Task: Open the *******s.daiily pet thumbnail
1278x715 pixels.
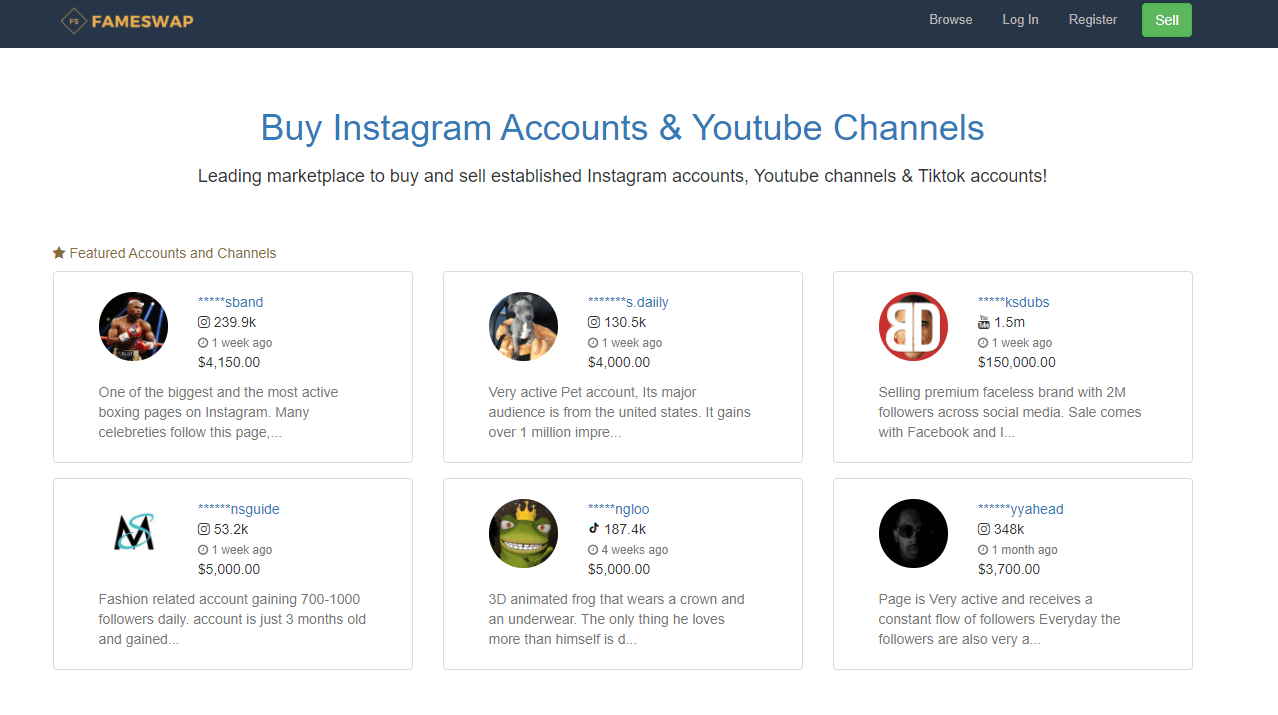Action: [523, 326]
